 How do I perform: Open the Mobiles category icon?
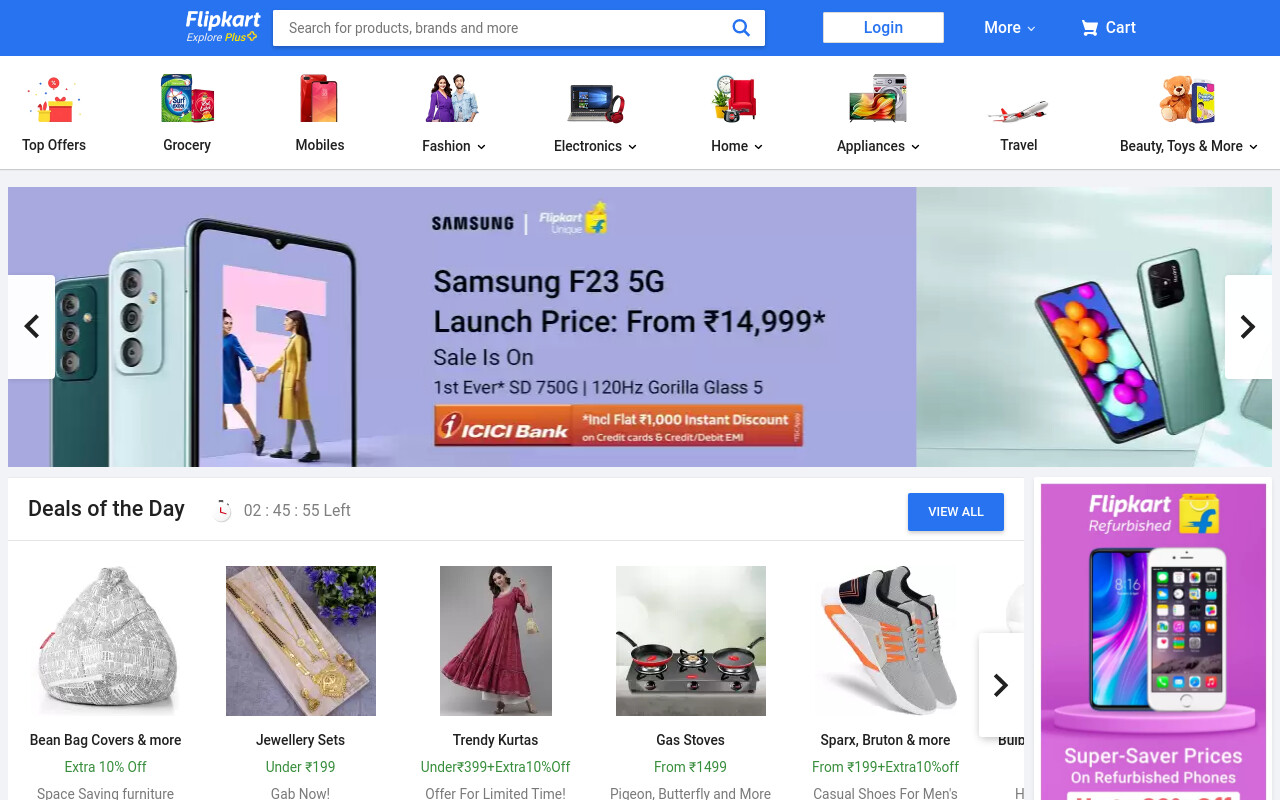click(320, 100)
